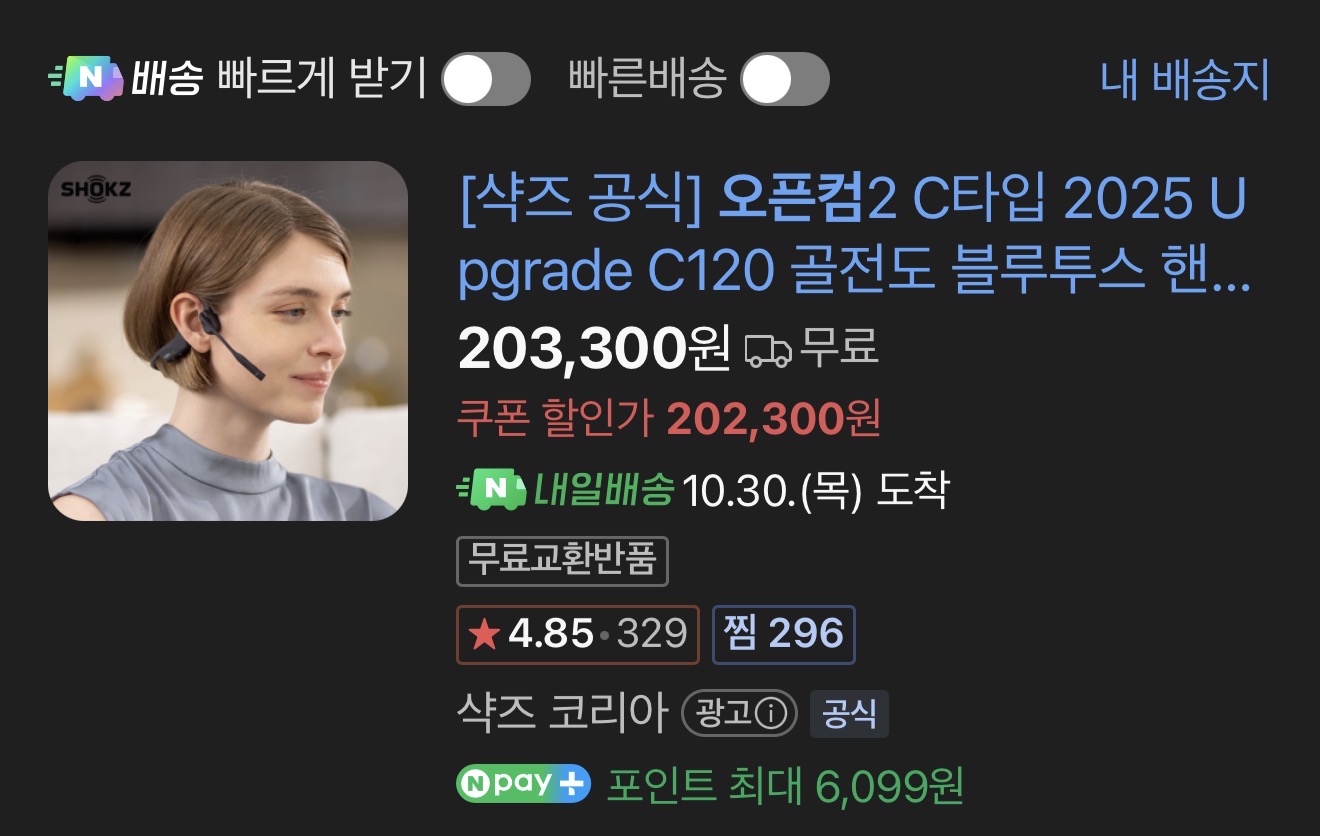Click the free shipping truck icon
1320x836 pixels.
point(768,350)
